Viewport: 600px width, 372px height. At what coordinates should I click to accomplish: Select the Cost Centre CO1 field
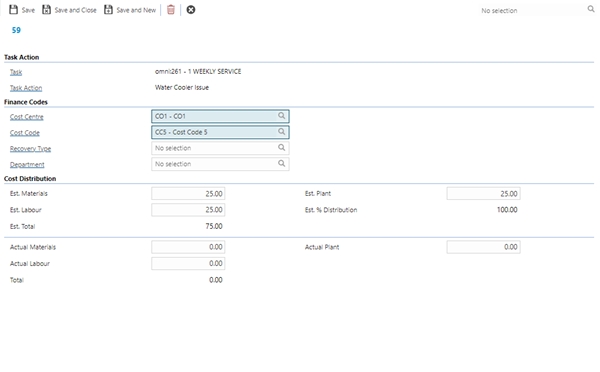pos(220,116)
